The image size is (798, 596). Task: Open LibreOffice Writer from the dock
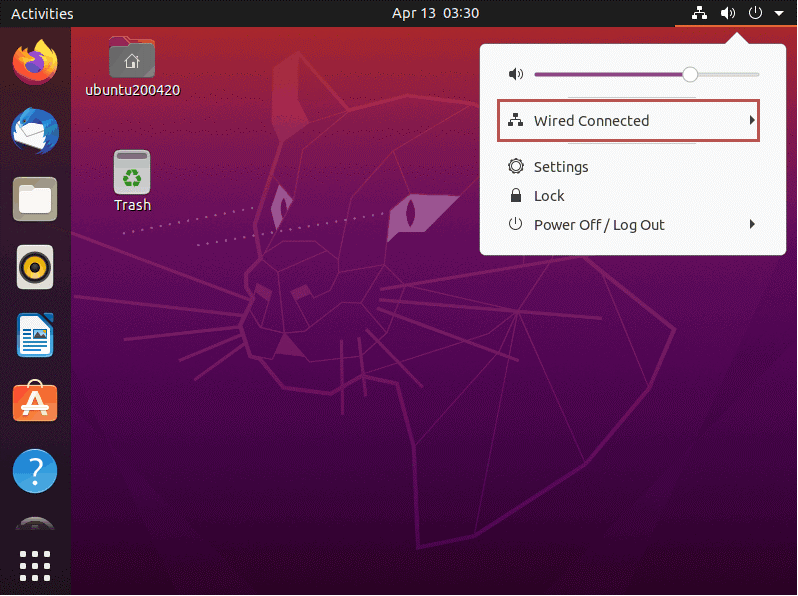[35, 335]
